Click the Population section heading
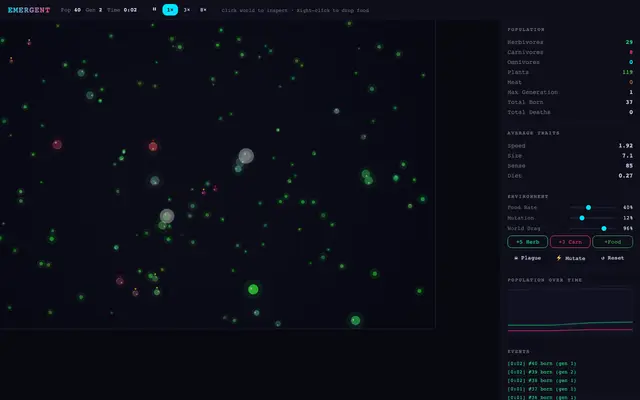 pos(526,29)
